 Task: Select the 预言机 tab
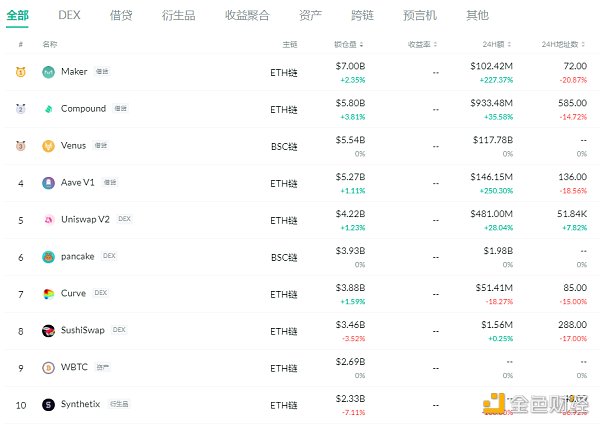coord(420,15)
